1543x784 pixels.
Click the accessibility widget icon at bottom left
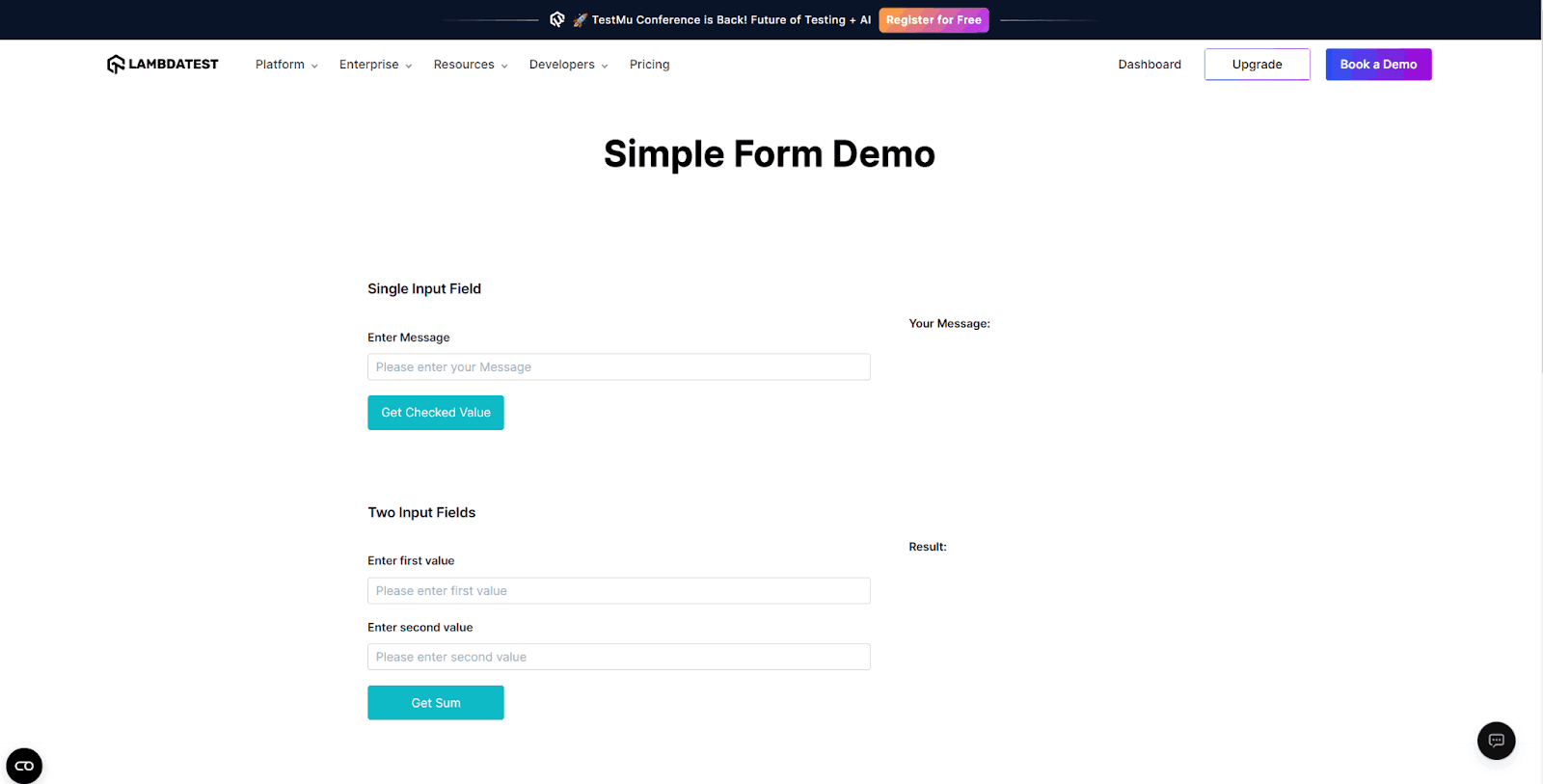24,766
